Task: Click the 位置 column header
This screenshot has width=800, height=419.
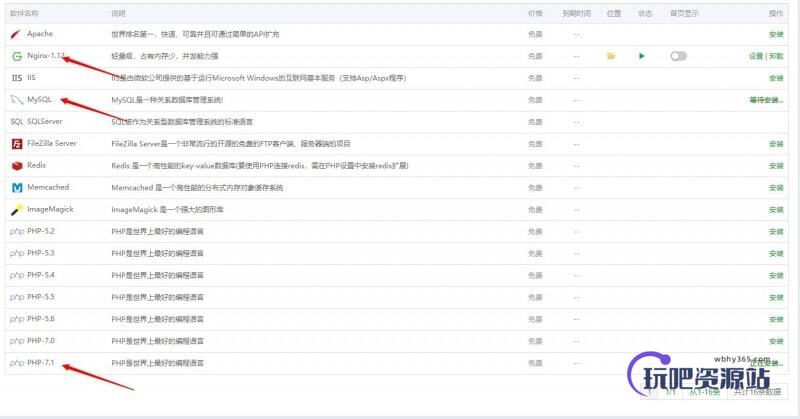Action: (614, 14)
